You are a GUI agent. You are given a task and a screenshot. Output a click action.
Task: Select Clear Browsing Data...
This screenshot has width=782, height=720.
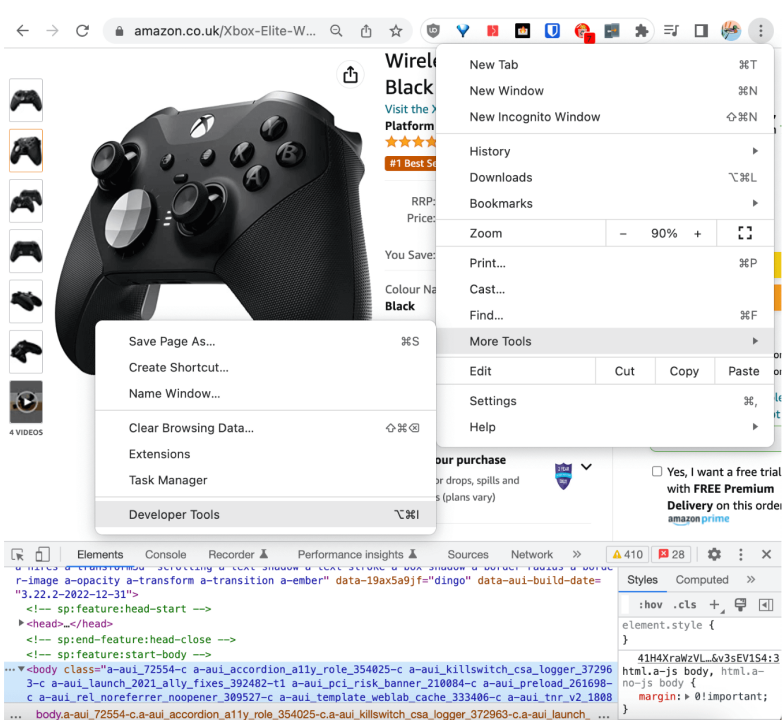(265, 428)
